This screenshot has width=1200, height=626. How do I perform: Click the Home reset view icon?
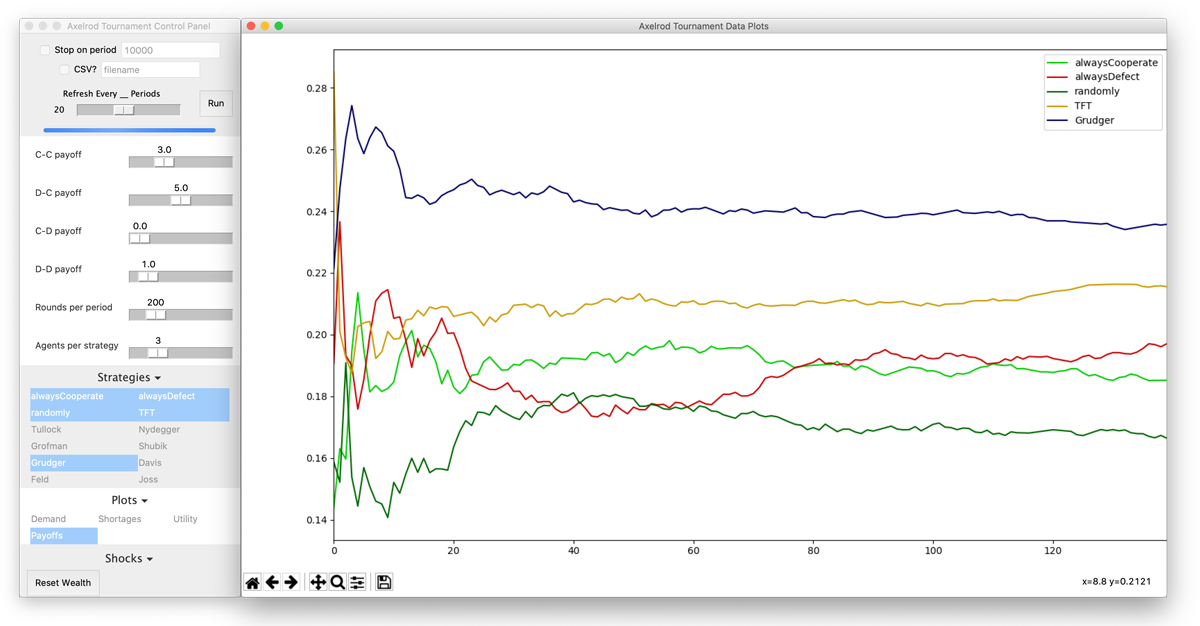(x=253, y=582)
